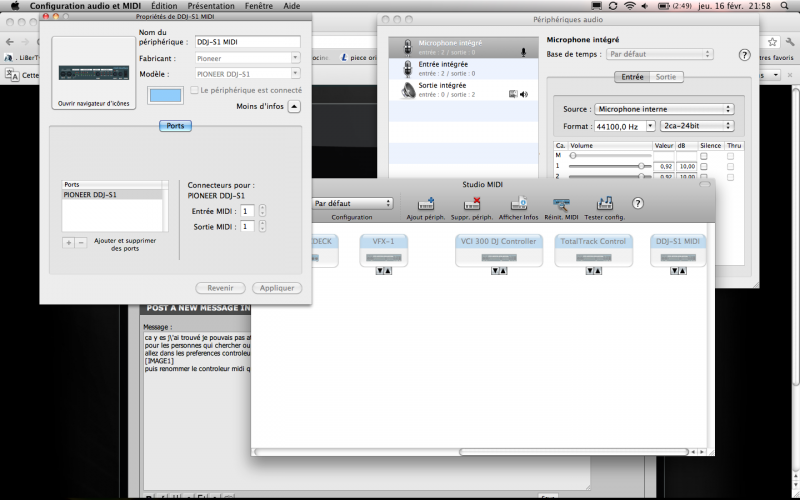This screenshot has height=500, width=800.
Task: Open the Apple menu
Action: click(14, 6)
